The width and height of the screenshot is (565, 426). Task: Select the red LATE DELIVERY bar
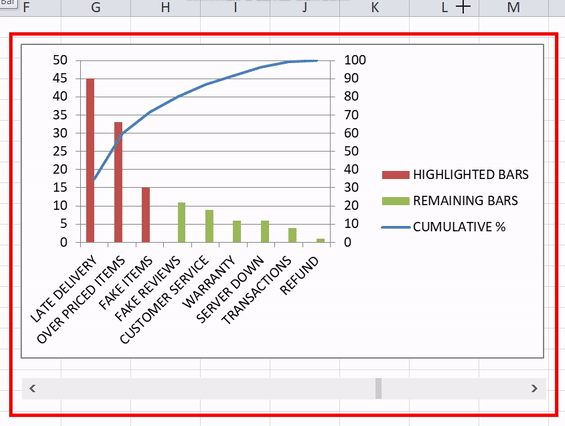click(90, 160)
